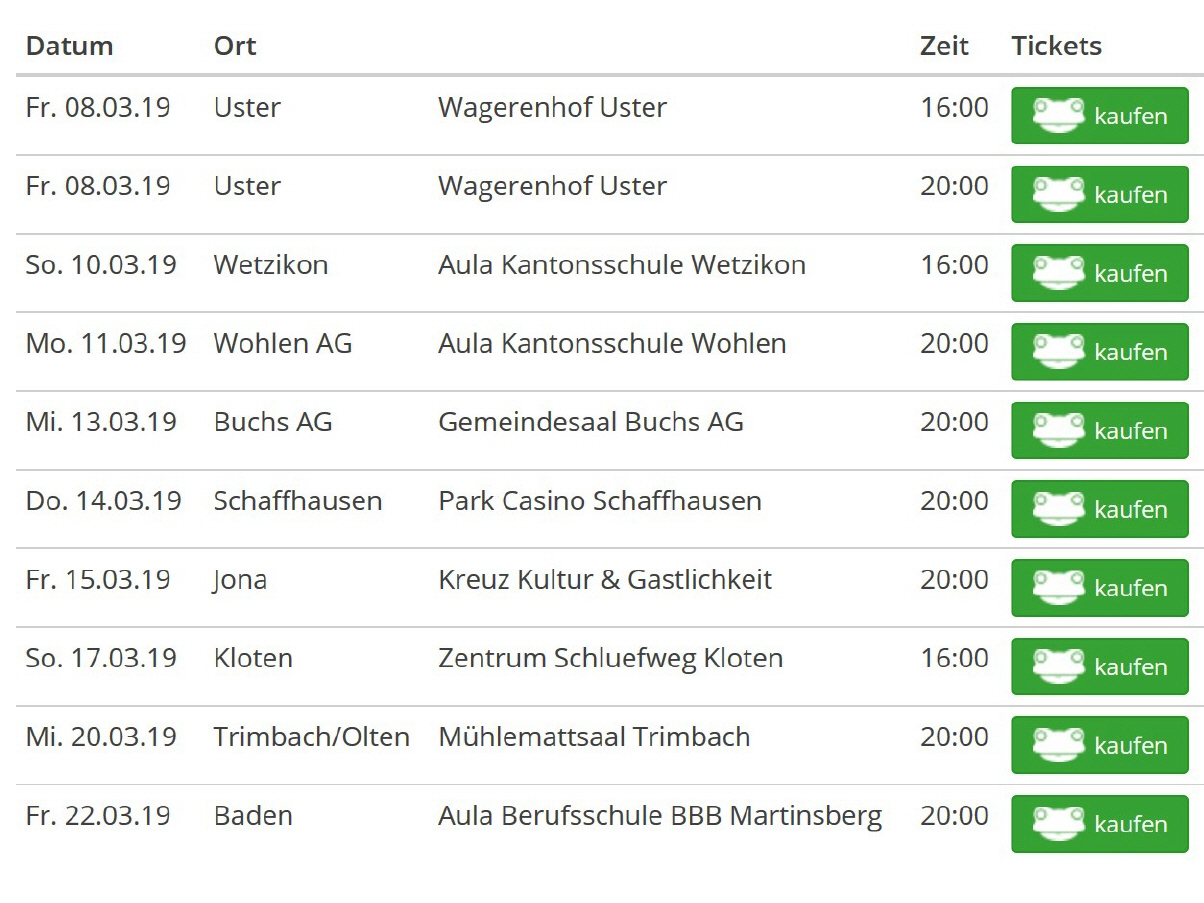Click frog icon in Buchs AG row
1204x903 pixels.
tap(1059, 429)
